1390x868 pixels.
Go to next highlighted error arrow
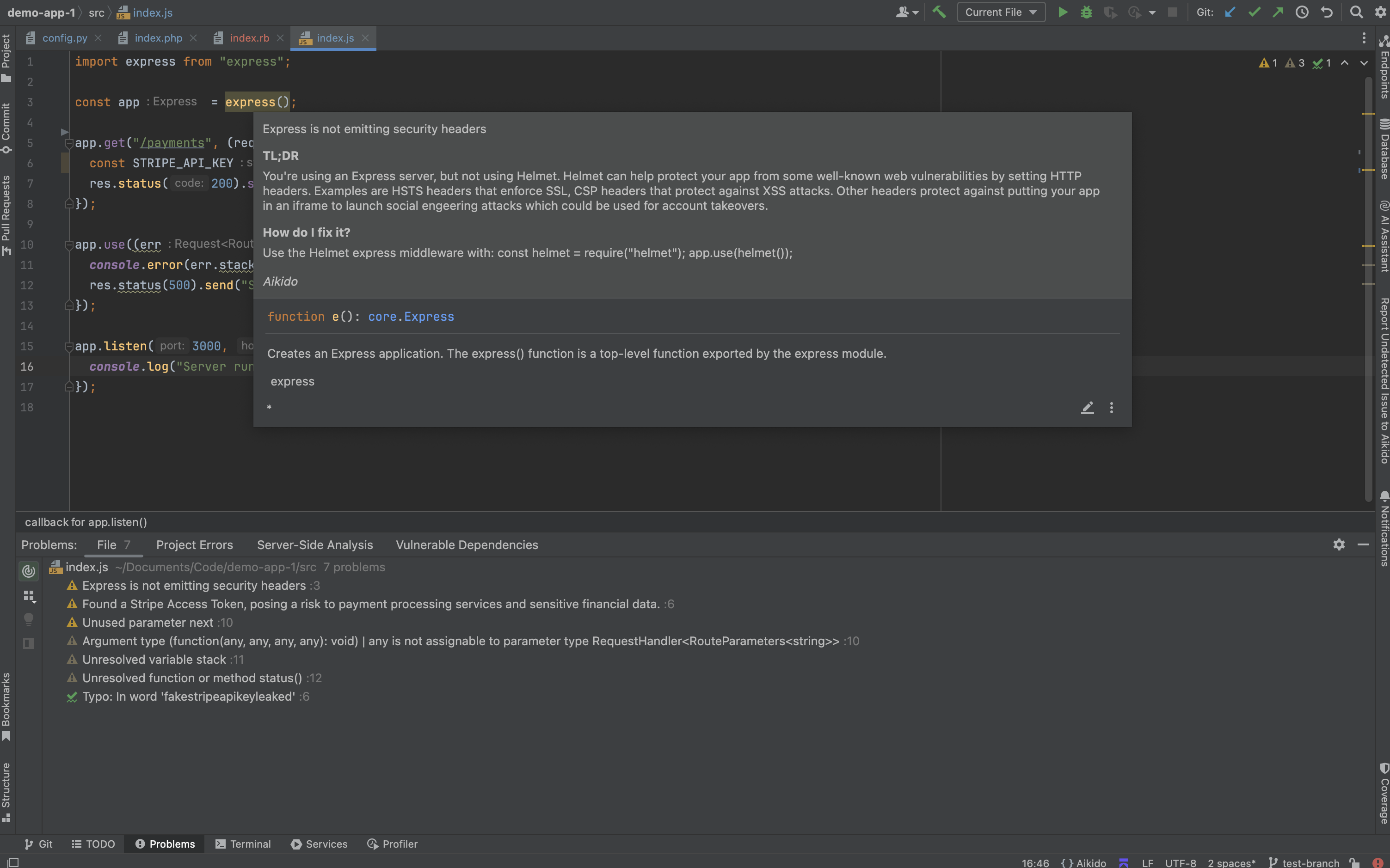[1364, 62]
